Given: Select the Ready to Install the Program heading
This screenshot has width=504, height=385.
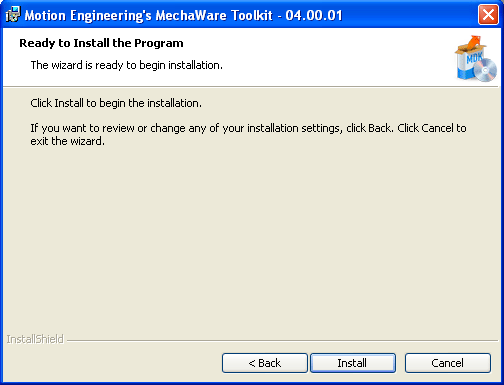Looking at the screenshot, I should coord(101,43).
